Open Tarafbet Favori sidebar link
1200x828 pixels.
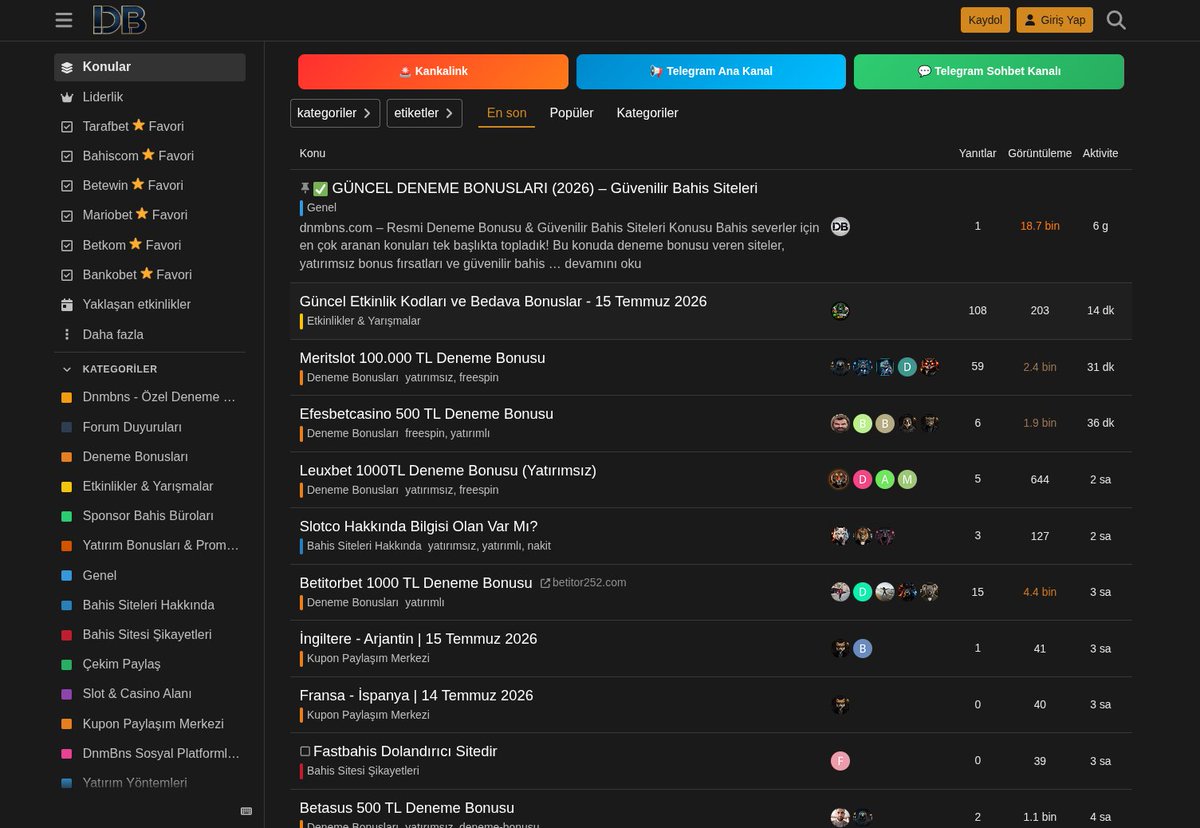click(x=149, y=126)
